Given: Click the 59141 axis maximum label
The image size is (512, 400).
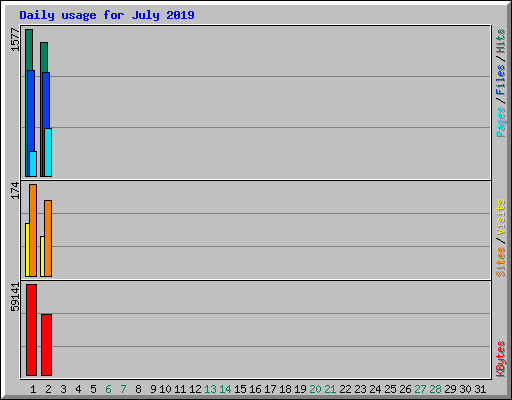Looking at the screenshot, I should click(15, 297).
